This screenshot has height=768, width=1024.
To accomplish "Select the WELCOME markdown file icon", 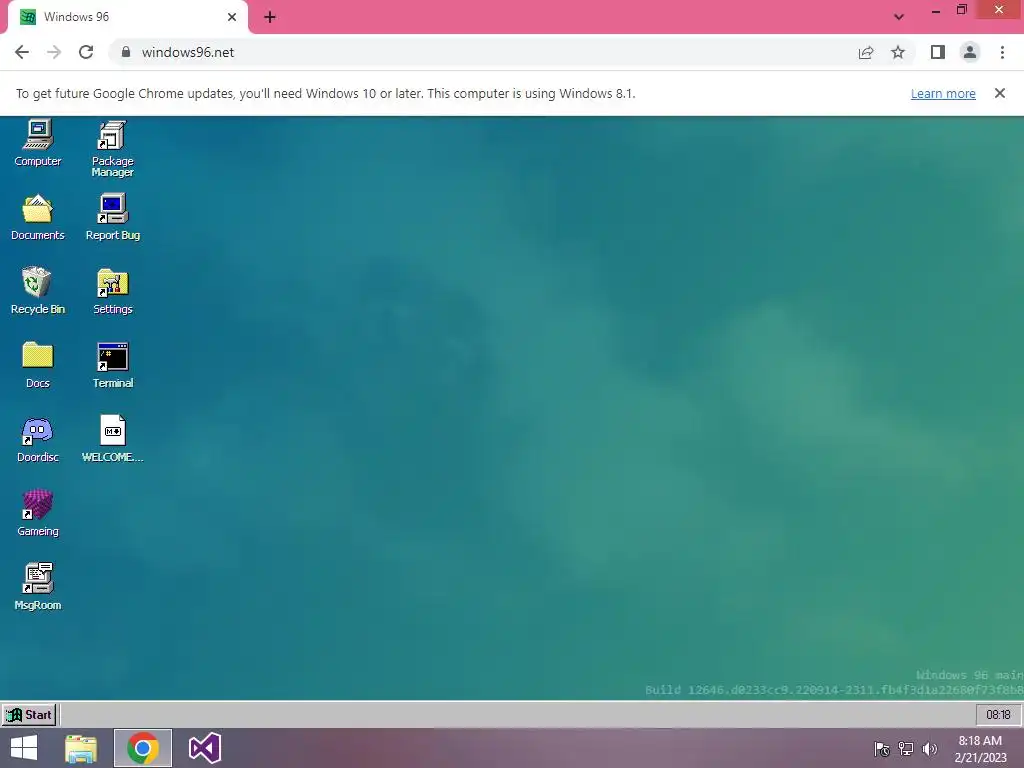I will point(112,440).
